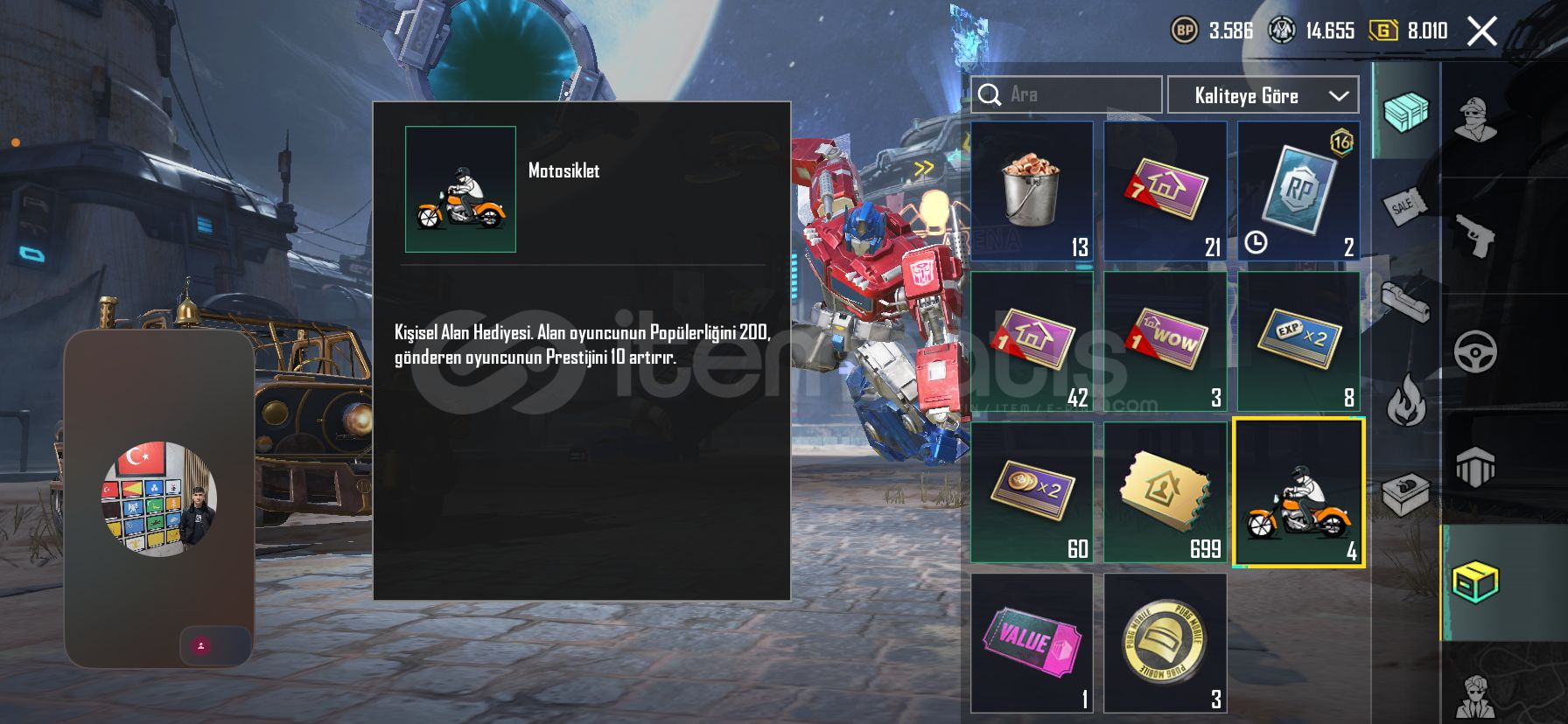Select the teal crate inventory category
The image size is (1568, 724).
click(x=1405, y=112)
